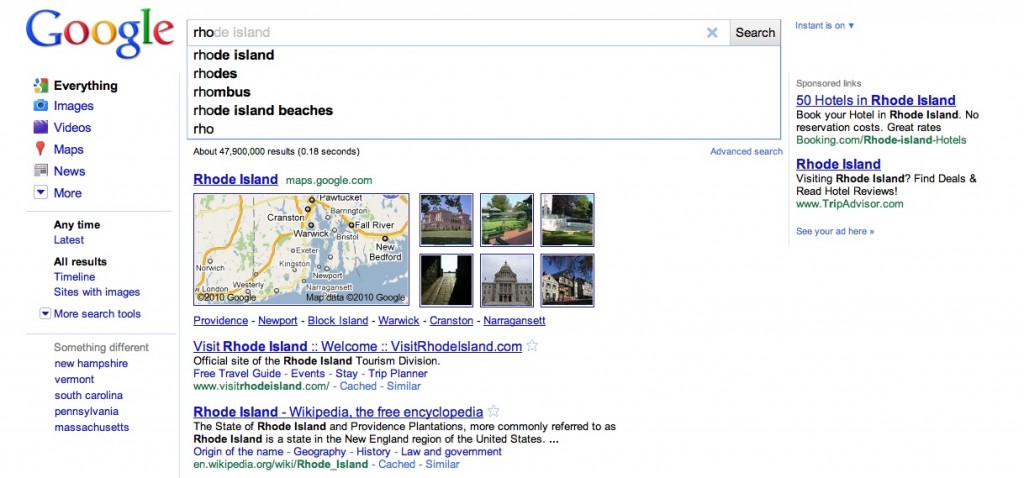Viewport: 1024px width, 478px height.
Task: Click the Warwick link below the map
Action: click(x=399, y=321)
